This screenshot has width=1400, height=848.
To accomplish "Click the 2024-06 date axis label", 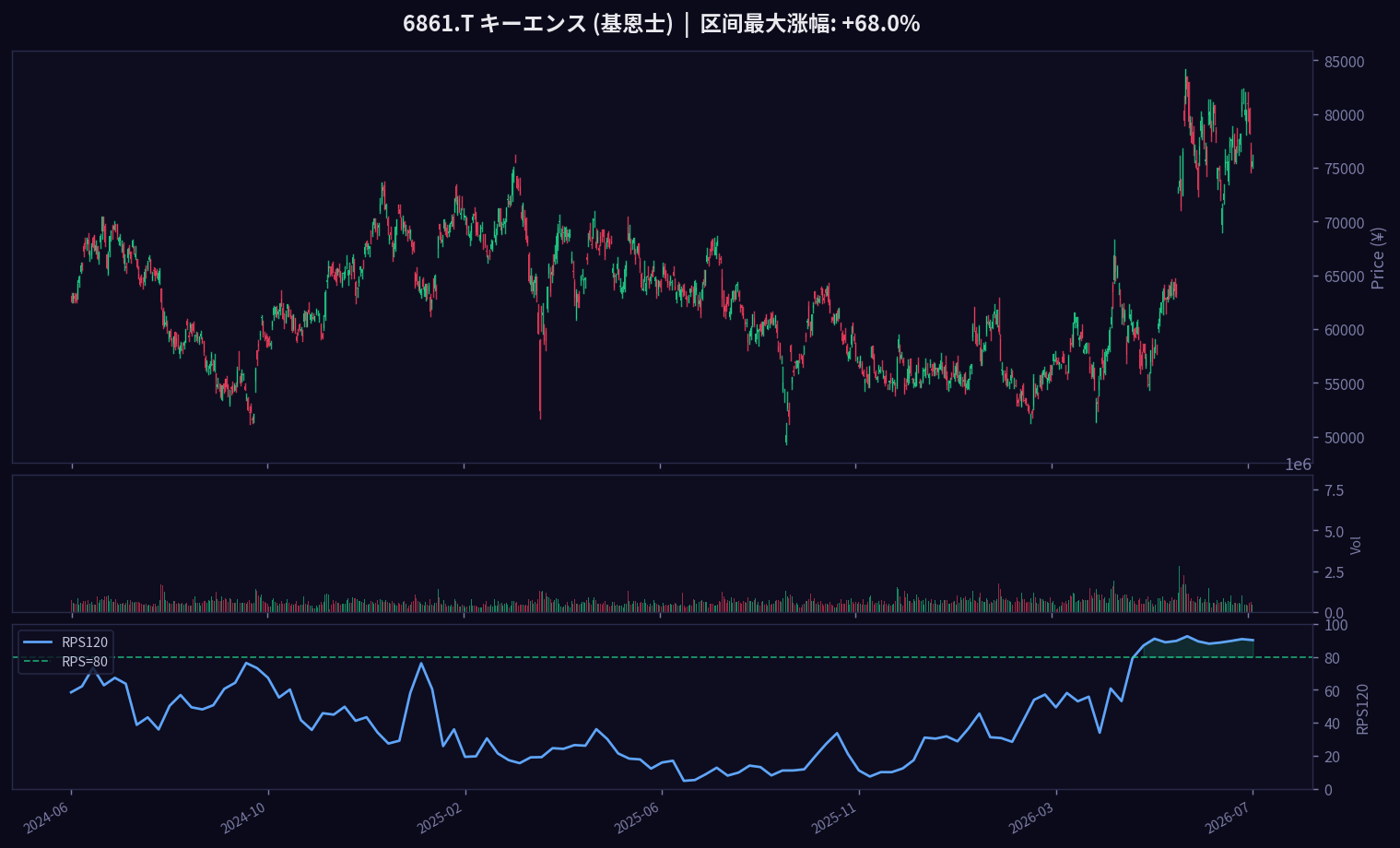I will coord(46,818).
